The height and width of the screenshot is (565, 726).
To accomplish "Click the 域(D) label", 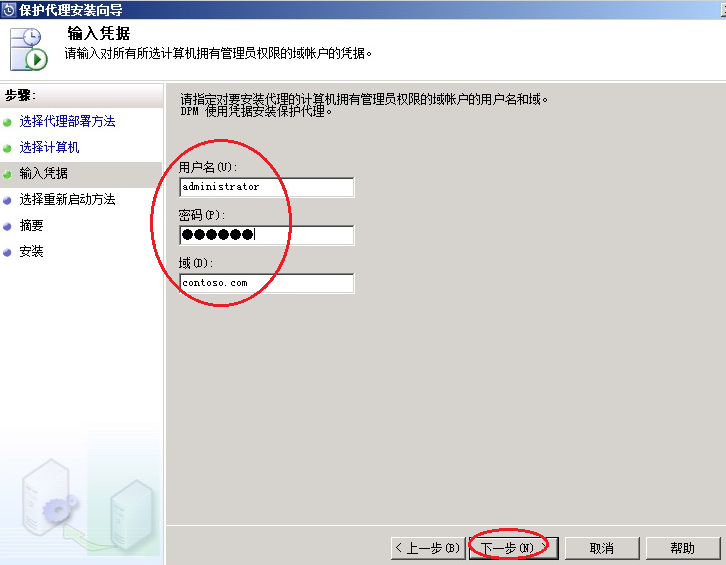I will tap(196, 263).
